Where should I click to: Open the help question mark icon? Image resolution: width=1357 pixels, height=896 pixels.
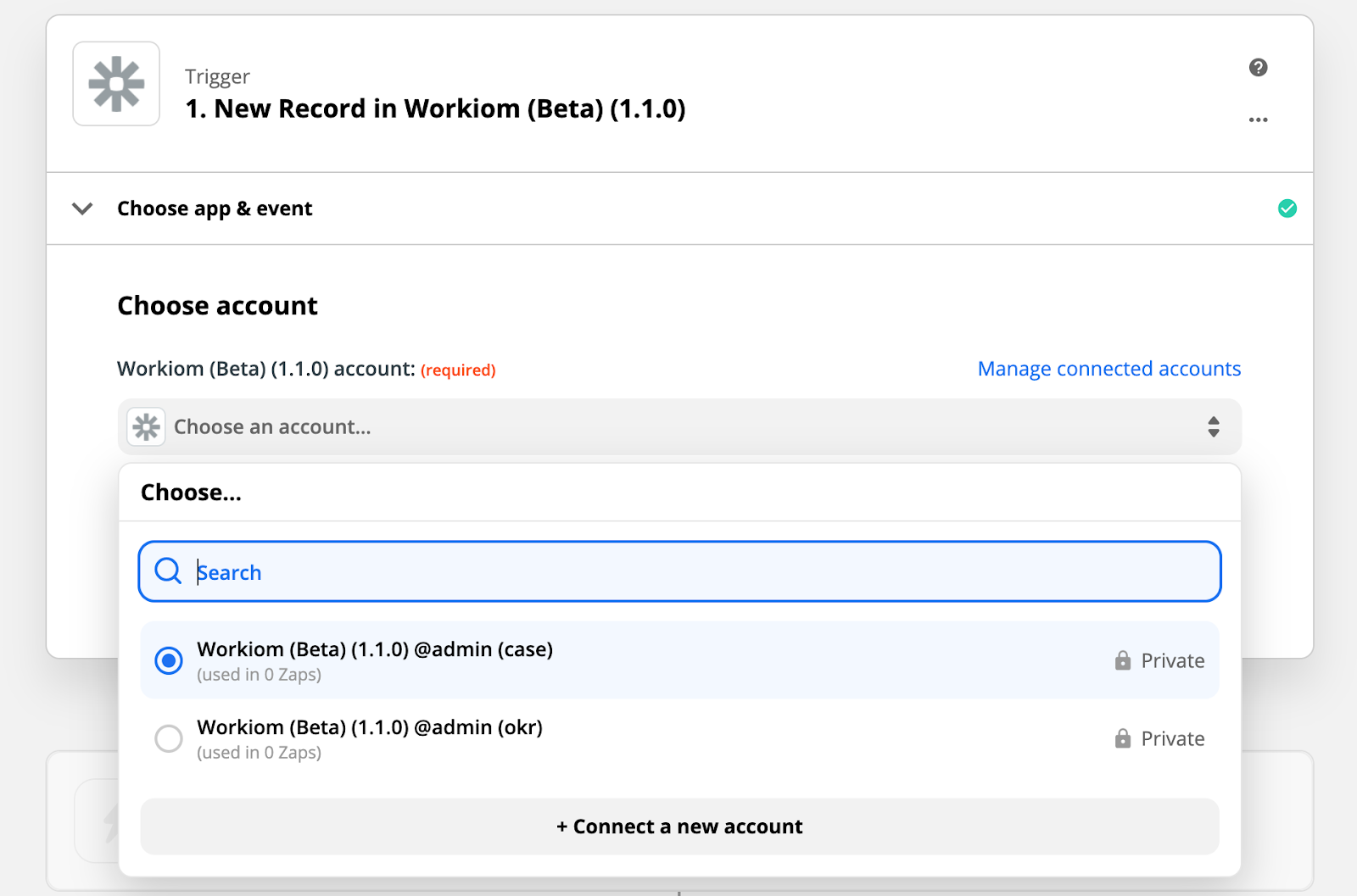[1258, 67]
